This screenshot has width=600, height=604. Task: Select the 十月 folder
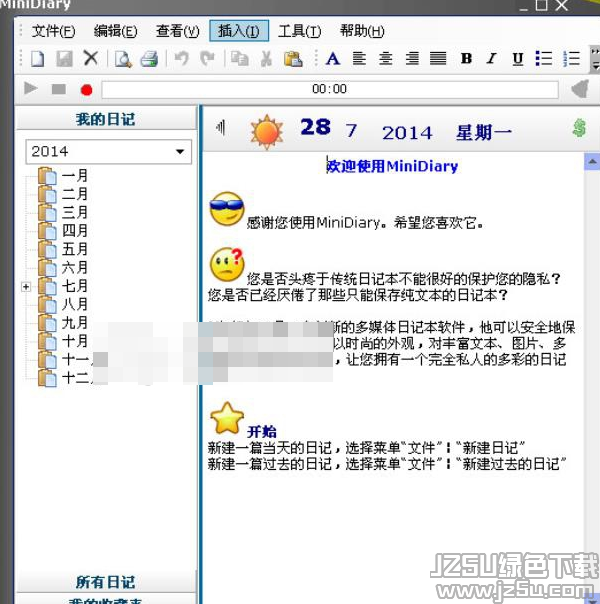coord(64,341)
